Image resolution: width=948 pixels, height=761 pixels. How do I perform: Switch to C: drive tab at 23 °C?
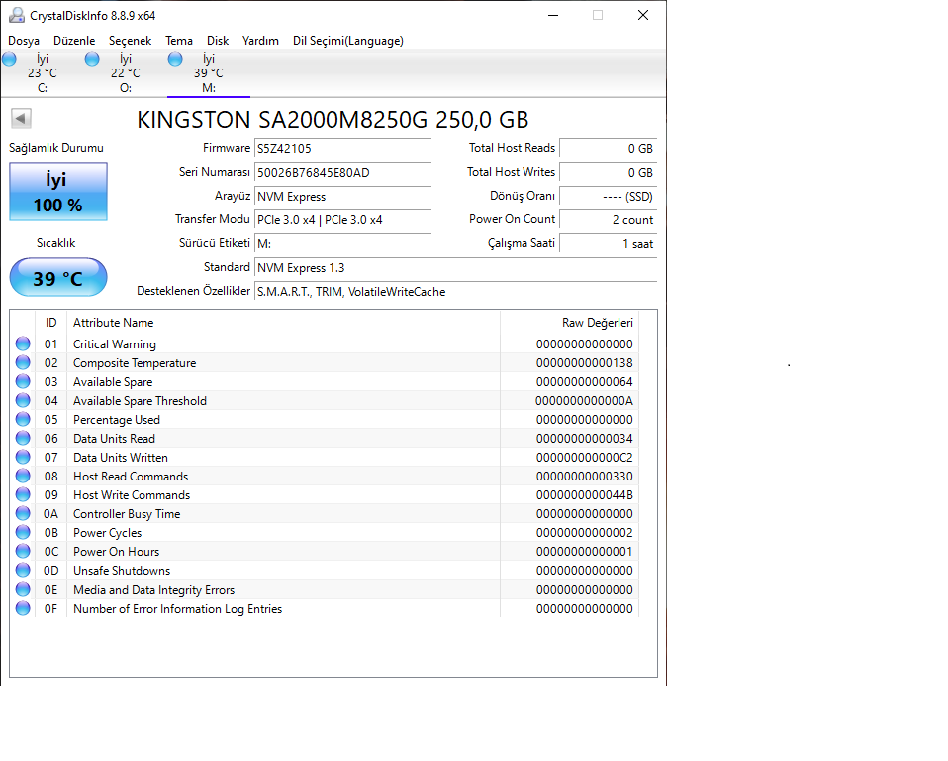[x=42, y=73]
